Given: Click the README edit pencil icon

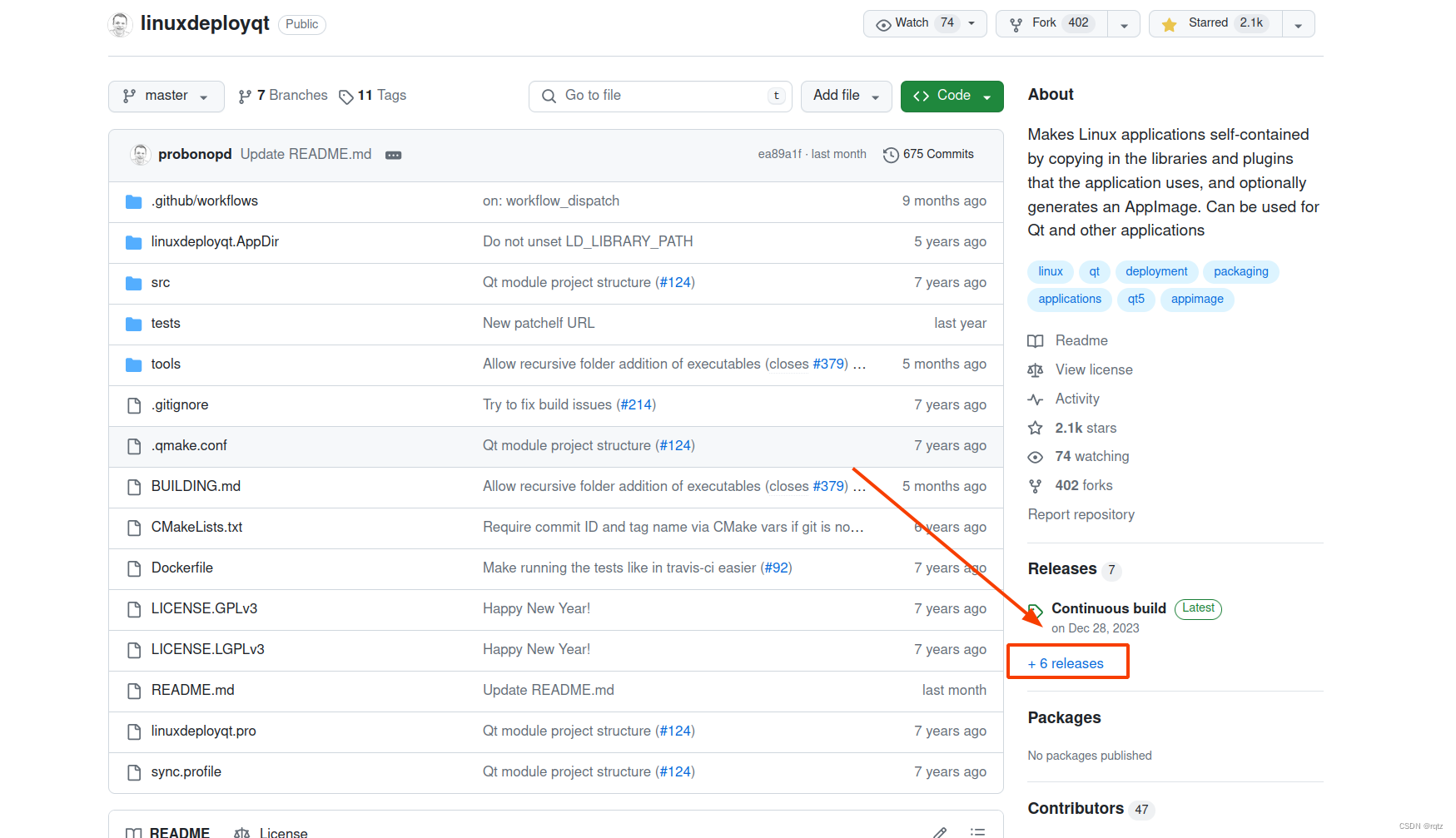Looking at the screenshot, I should point(940,832).
